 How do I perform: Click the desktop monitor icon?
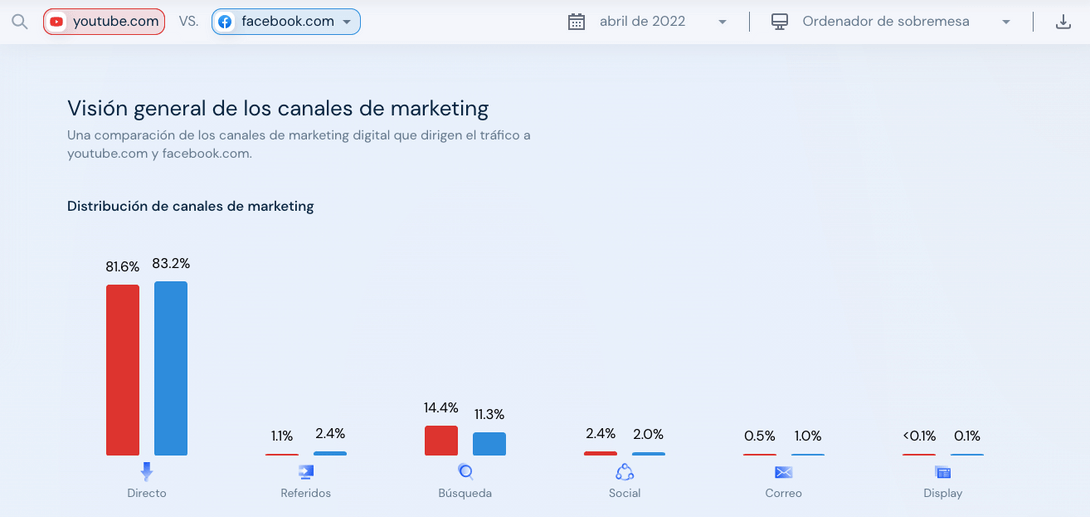[780, 22]
